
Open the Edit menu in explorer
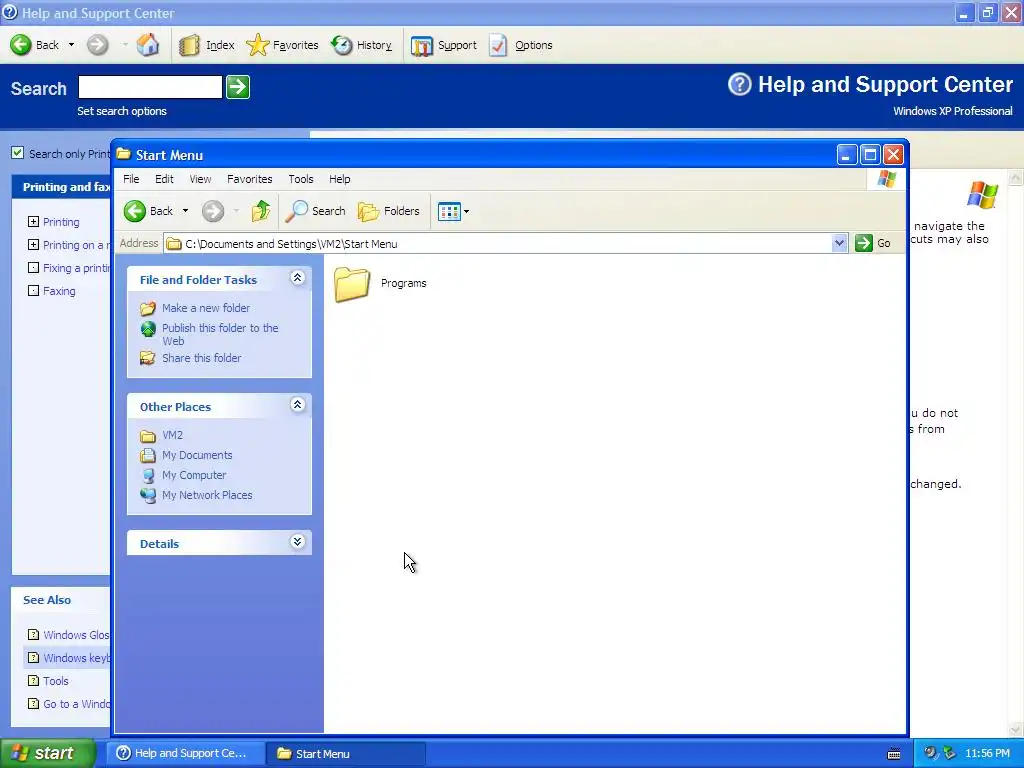(164, 179)
